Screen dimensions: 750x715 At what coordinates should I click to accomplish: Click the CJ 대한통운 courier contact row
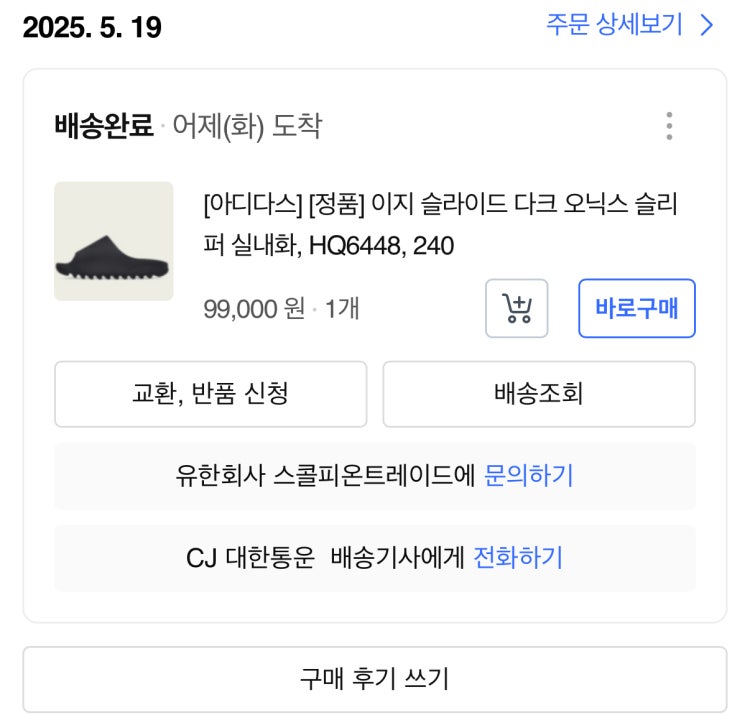375,558
